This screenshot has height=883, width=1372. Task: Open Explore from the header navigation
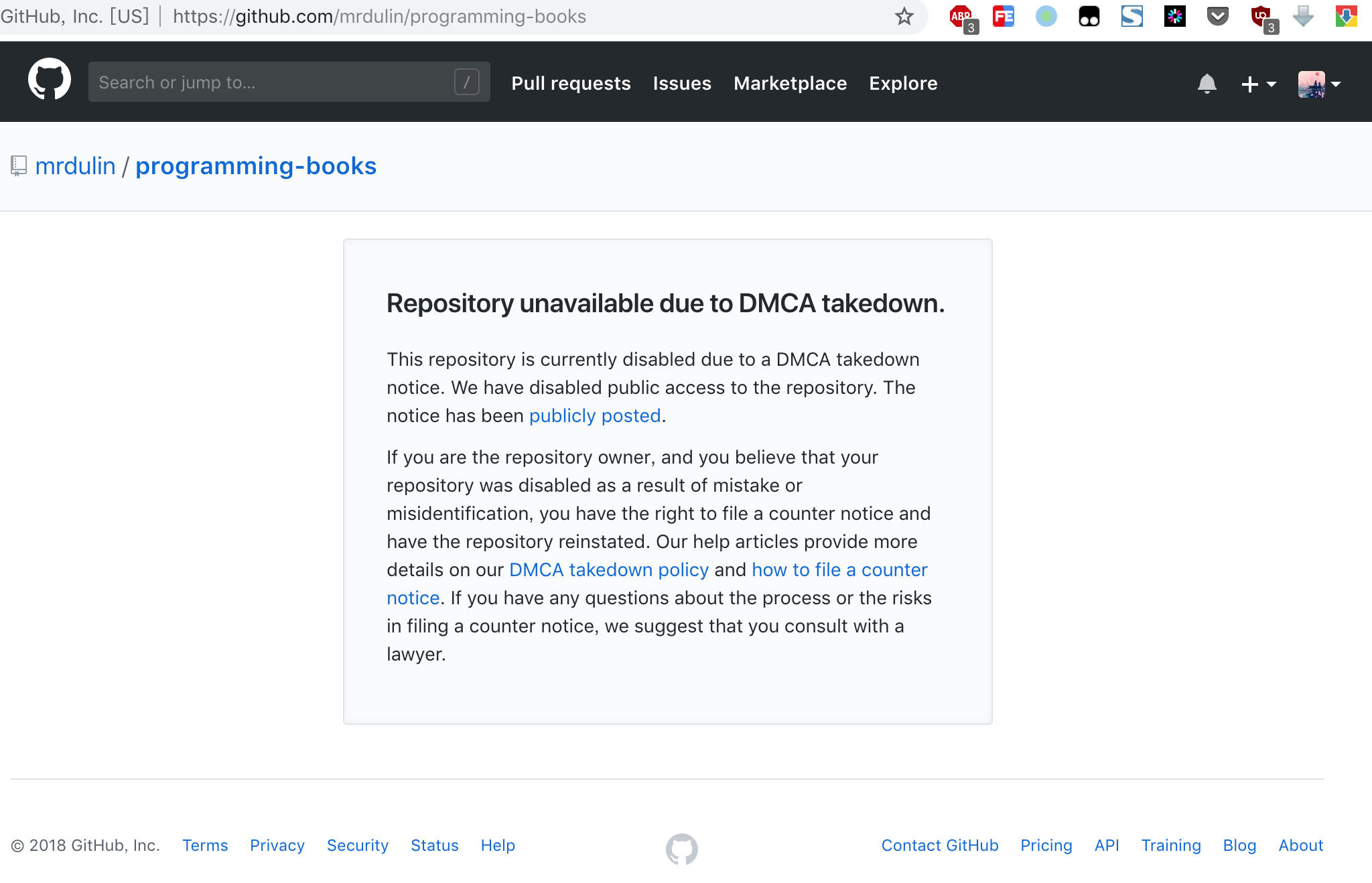[x=903, y=83]
